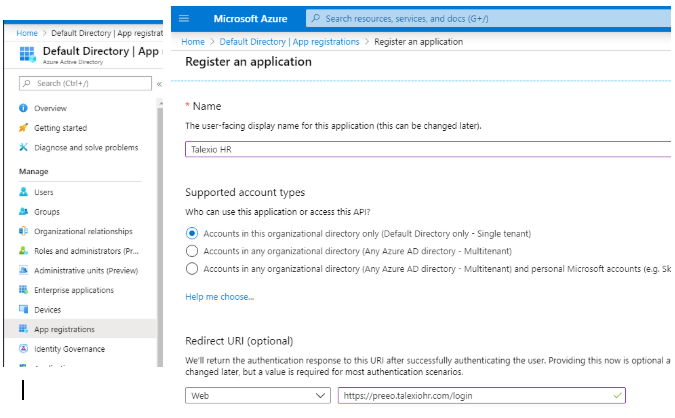Click the Groups people icon

23,211
